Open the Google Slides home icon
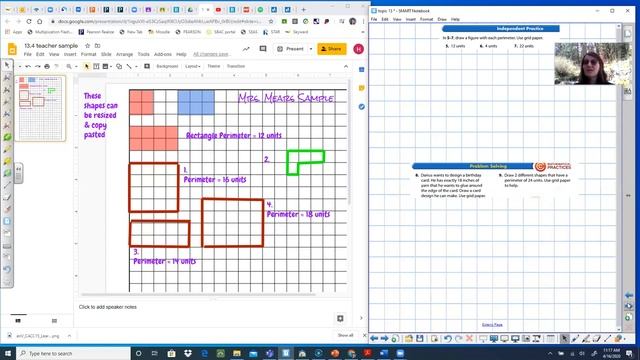This screenshot has width=640, height=360. tap(12, 49)
